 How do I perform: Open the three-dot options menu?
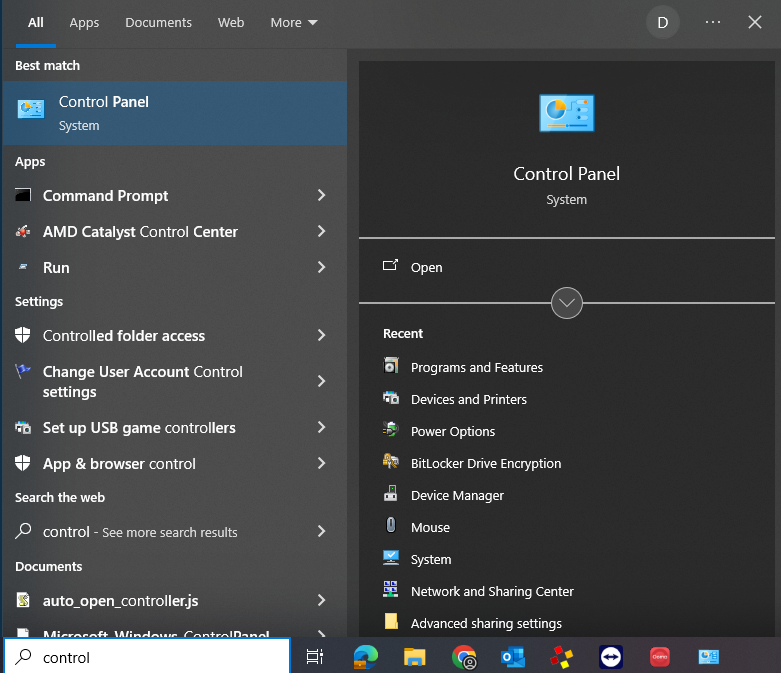(x=713, y=22)
